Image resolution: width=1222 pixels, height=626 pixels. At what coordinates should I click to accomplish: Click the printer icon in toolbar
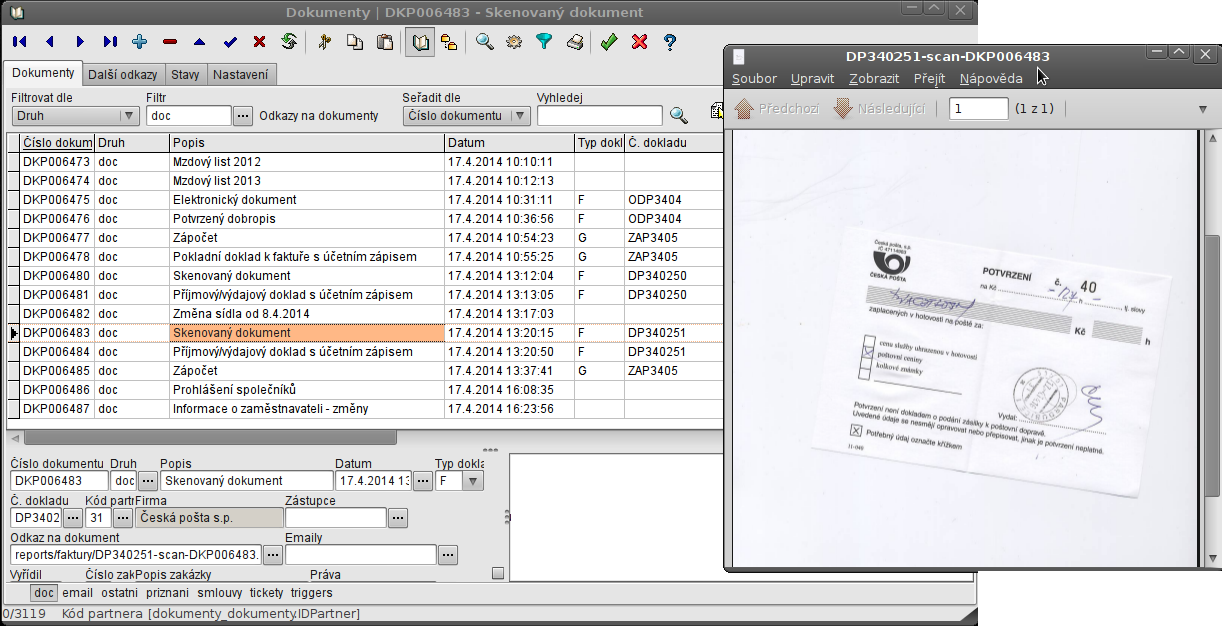tap(575, 42)
